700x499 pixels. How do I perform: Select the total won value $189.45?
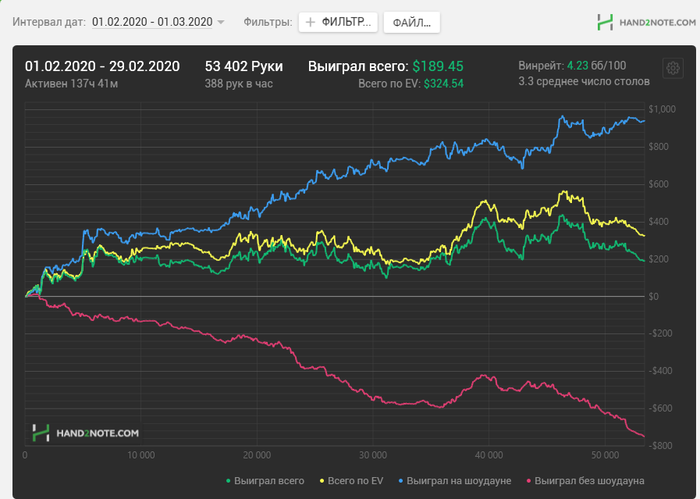438,66
